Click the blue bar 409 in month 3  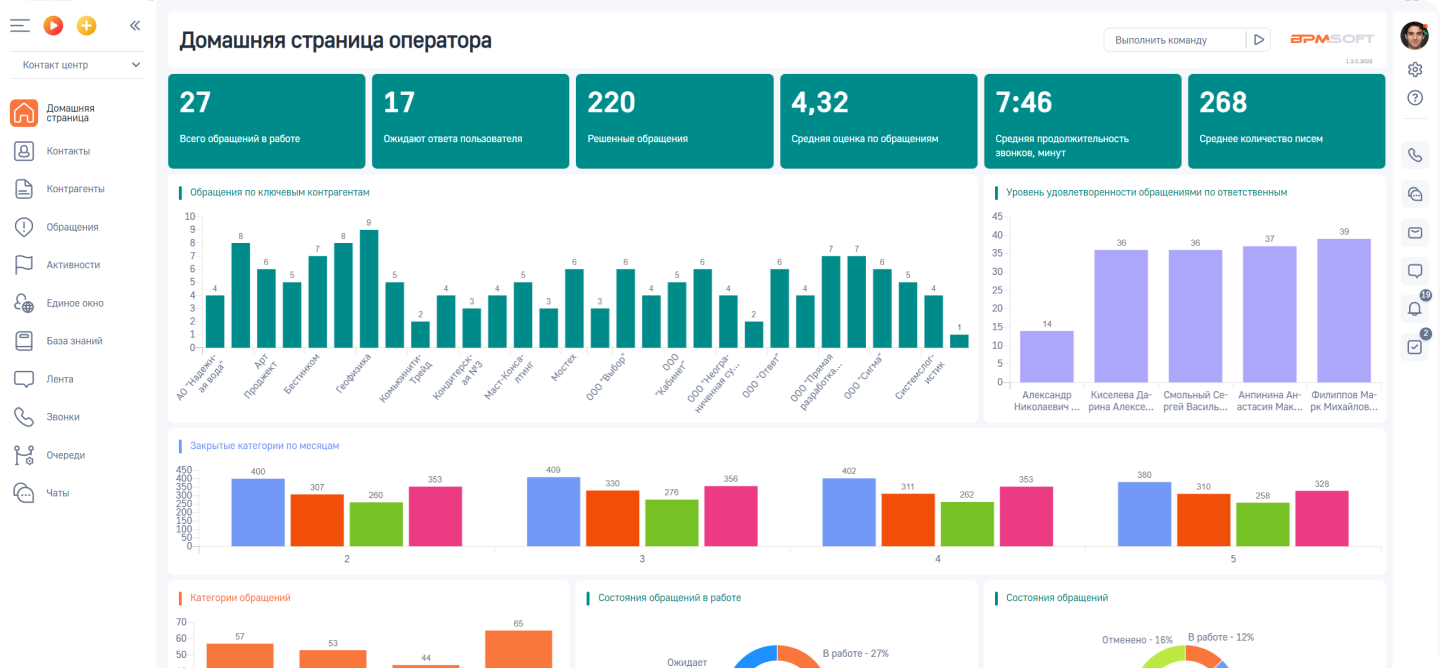pyautogui.click(x=553, y=512)
